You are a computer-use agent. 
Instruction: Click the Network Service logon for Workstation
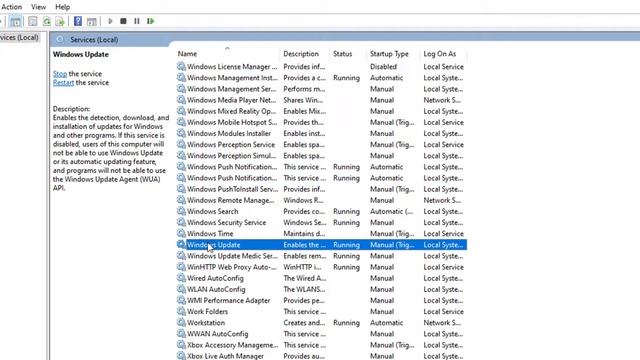442,322
